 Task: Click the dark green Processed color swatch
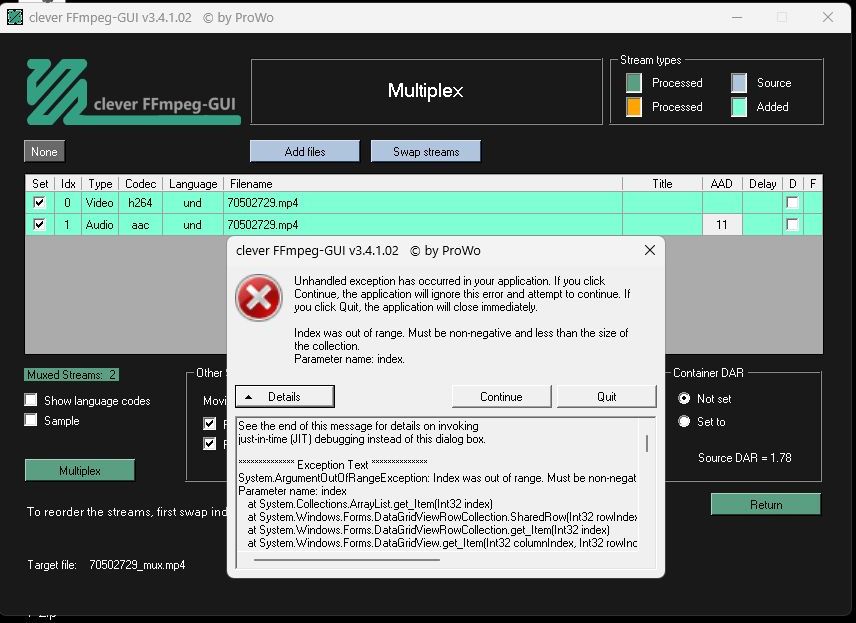[x=634, y=82]
